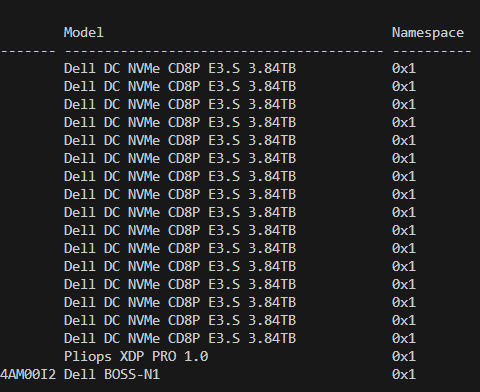Click the dashed separator under Model
480x392 pixels.
point(224,51)
